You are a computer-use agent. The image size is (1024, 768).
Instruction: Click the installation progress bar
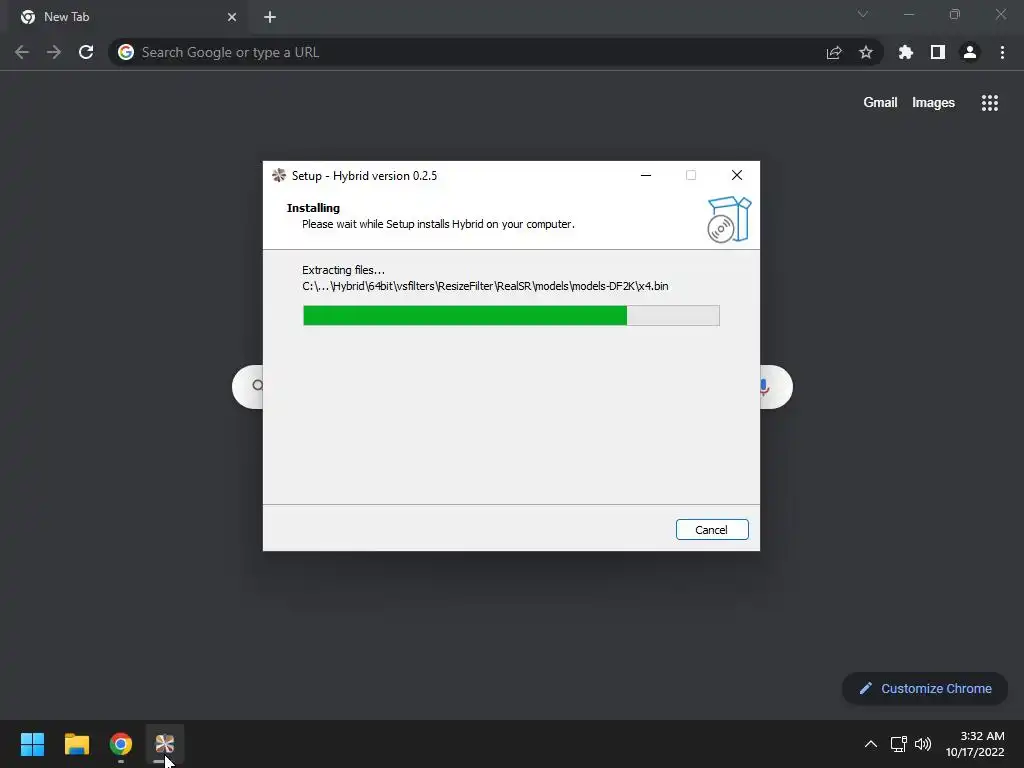(511, 315)
